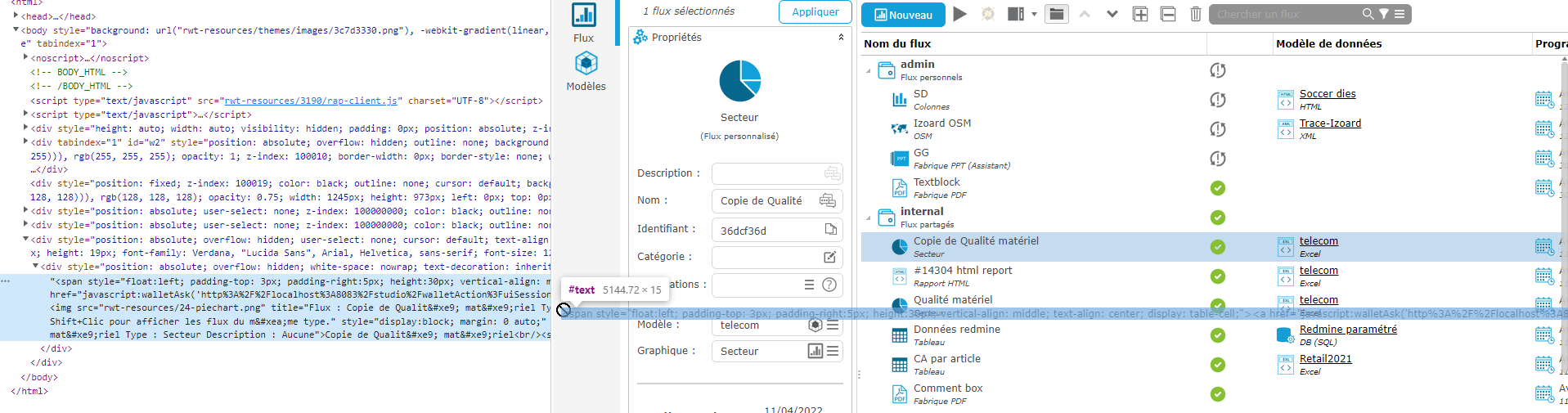
Task: Move the flow down with the arrow
Action: point(1112,14)
